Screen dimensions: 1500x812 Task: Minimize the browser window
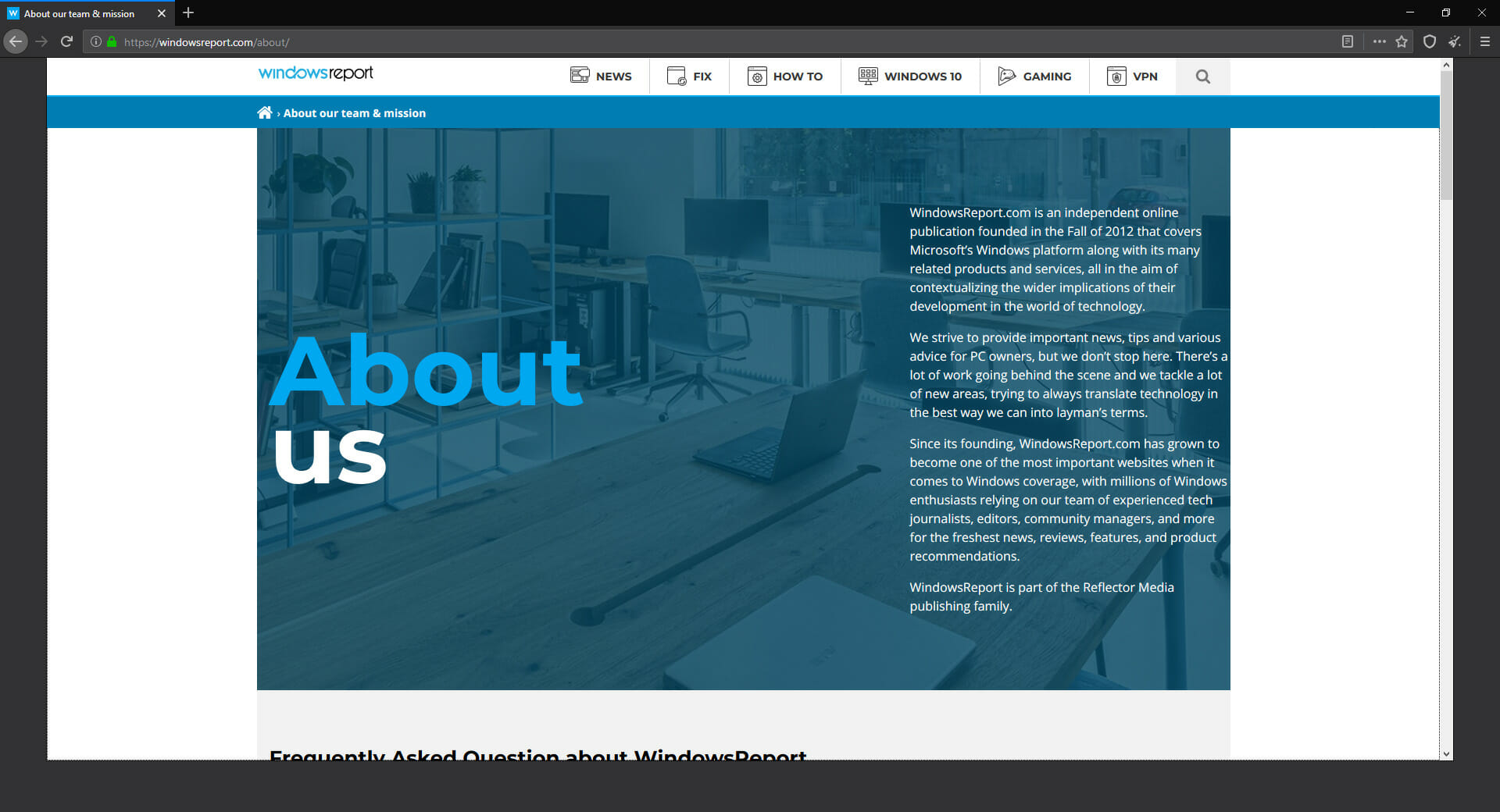[x=1410, y=12]
